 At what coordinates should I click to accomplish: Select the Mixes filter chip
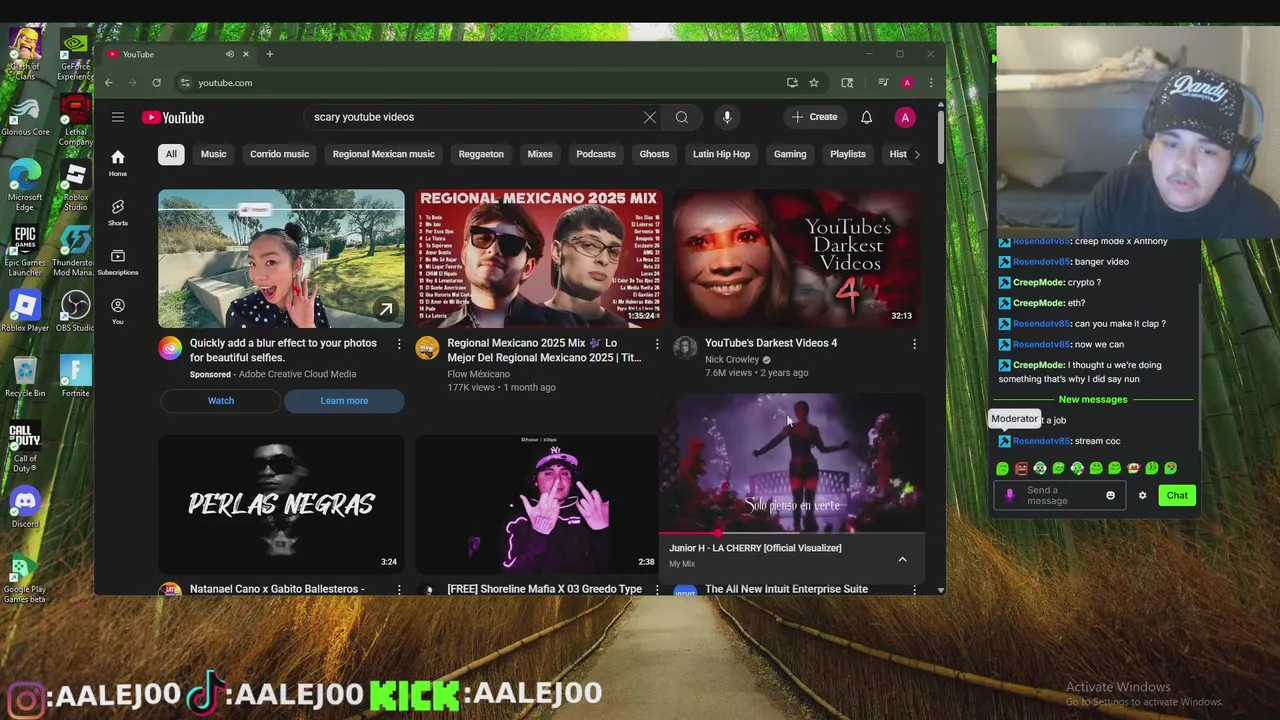[540, 154]
